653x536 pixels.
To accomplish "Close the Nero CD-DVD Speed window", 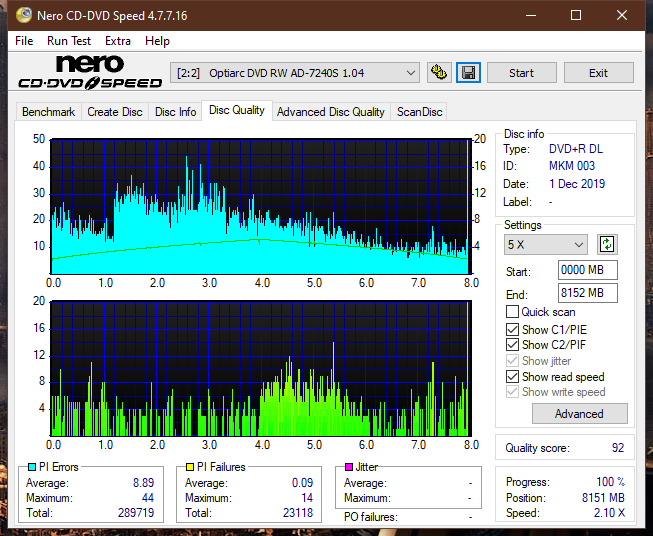I will pyautogui.click(x=622, y=15).
